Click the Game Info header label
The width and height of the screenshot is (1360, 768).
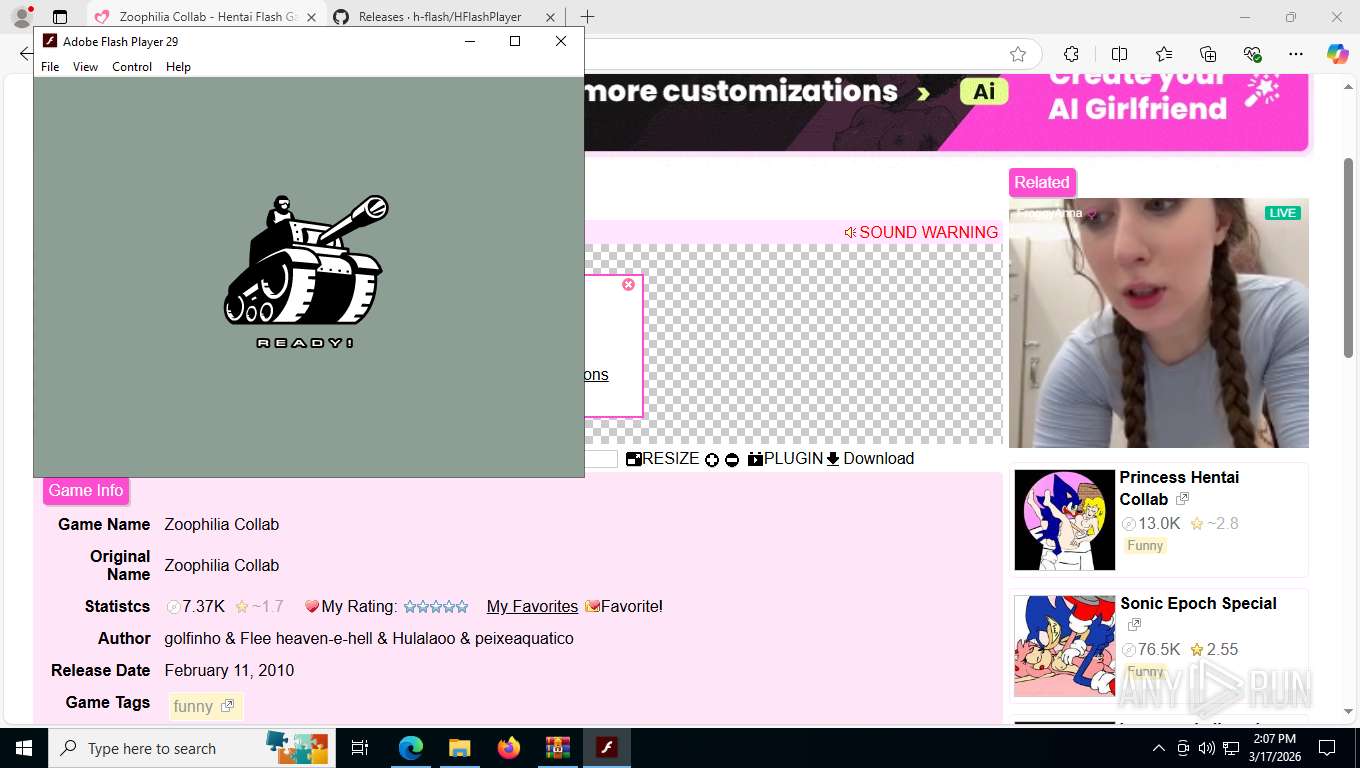(x=86, y=491)
